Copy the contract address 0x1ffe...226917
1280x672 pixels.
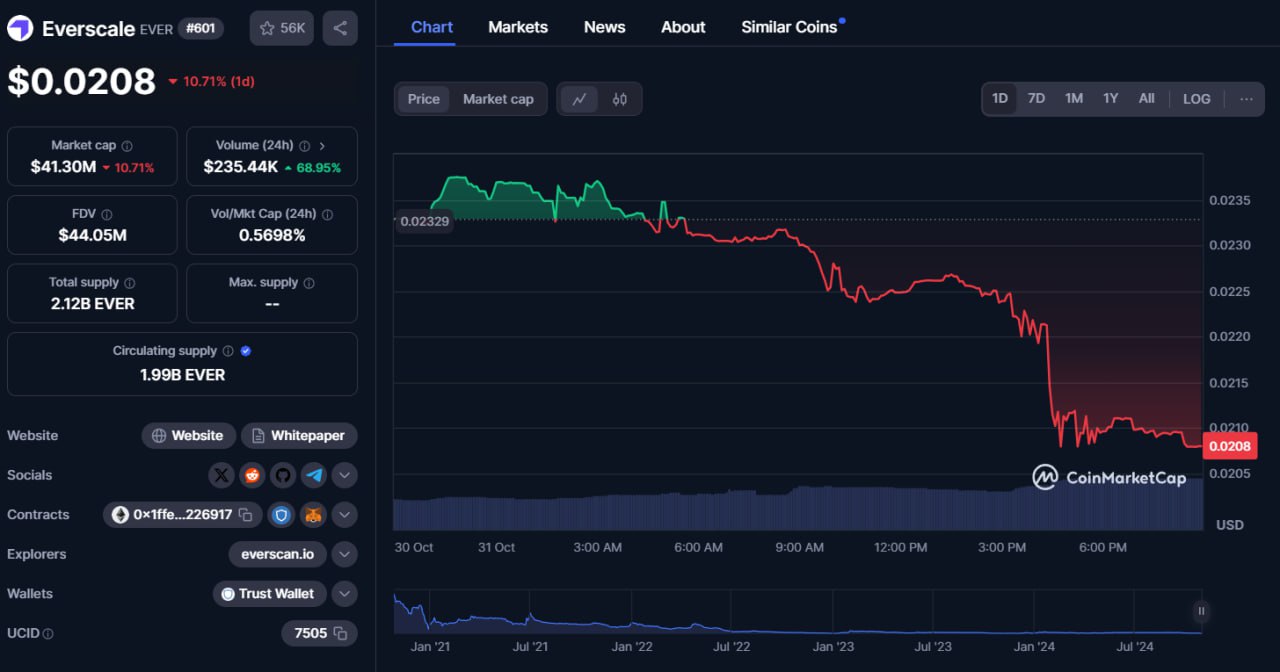(x=245, y=515)
